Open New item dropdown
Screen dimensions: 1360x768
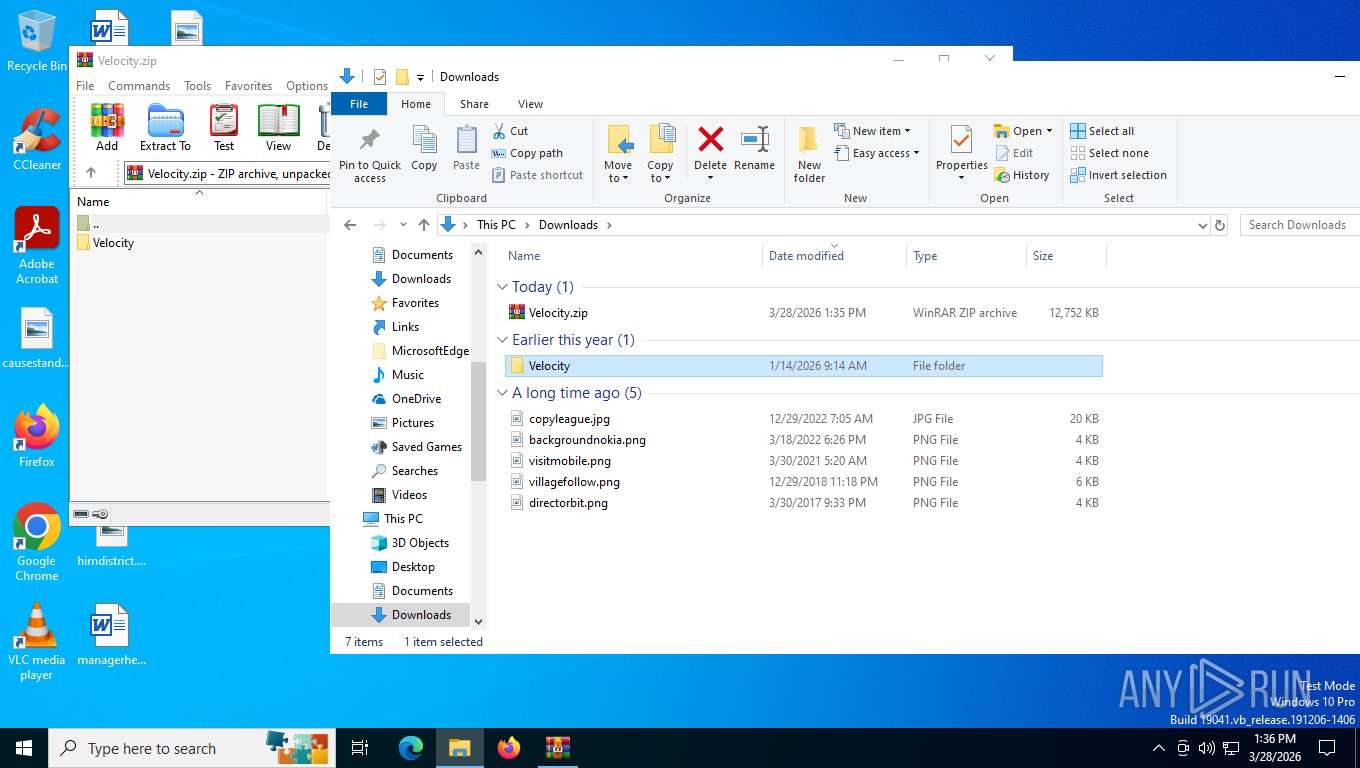pyautogui.click(x=872, y=131)
